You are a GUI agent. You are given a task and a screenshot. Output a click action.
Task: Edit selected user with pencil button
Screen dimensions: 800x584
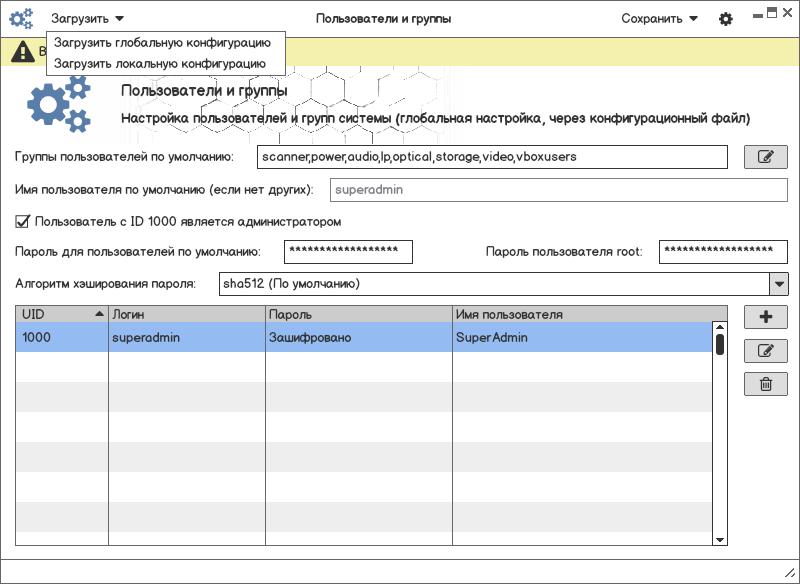pos(766,351)
